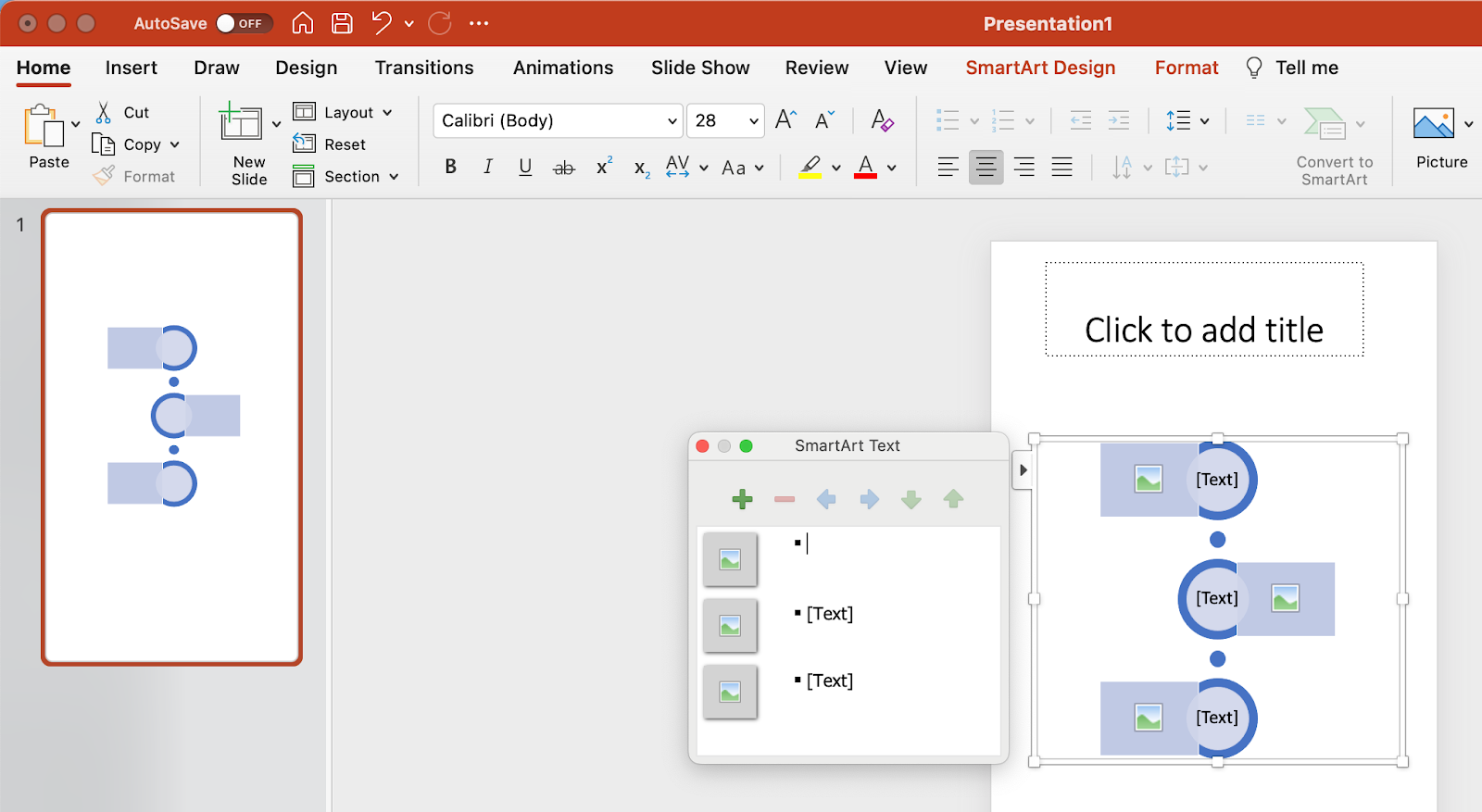The width and height of the screenshot is (1482, 812).
Task: Toggle bold formatting
Action: tap(450, 167)
